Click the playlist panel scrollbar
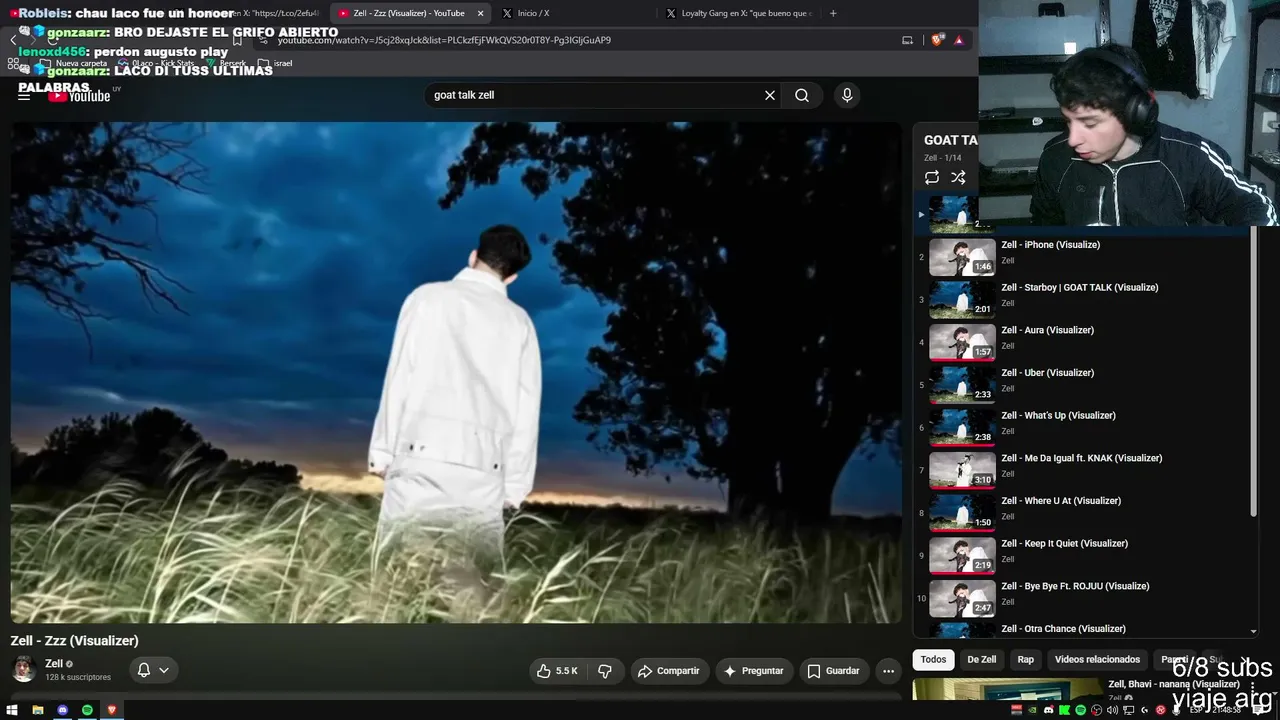 pos(1253,372)
